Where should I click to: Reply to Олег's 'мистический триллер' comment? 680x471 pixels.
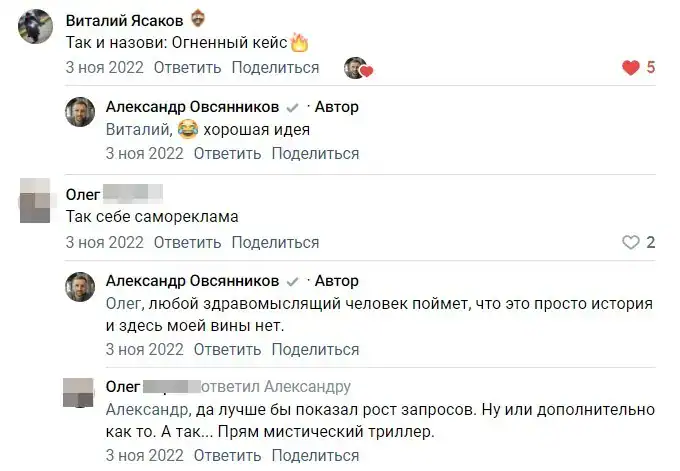227,456
